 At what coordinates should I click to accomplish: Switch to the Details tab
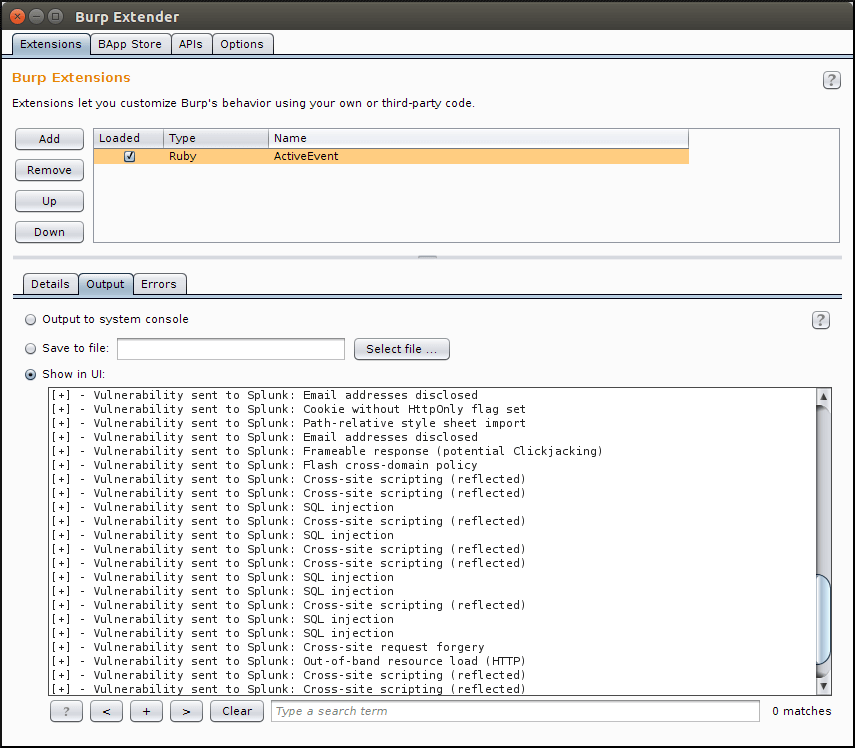click(x=50, y=284)
